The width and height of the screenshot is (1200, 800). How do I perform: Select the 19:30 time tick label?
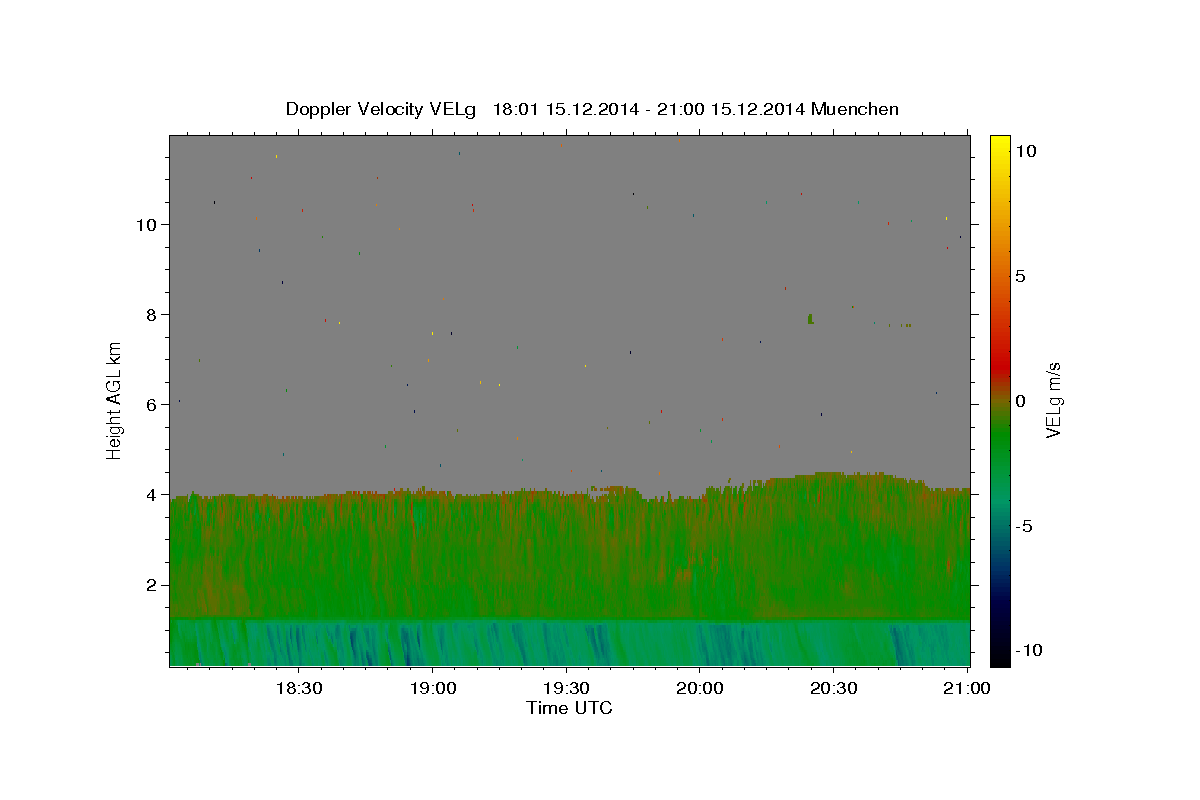click(566, 688)
